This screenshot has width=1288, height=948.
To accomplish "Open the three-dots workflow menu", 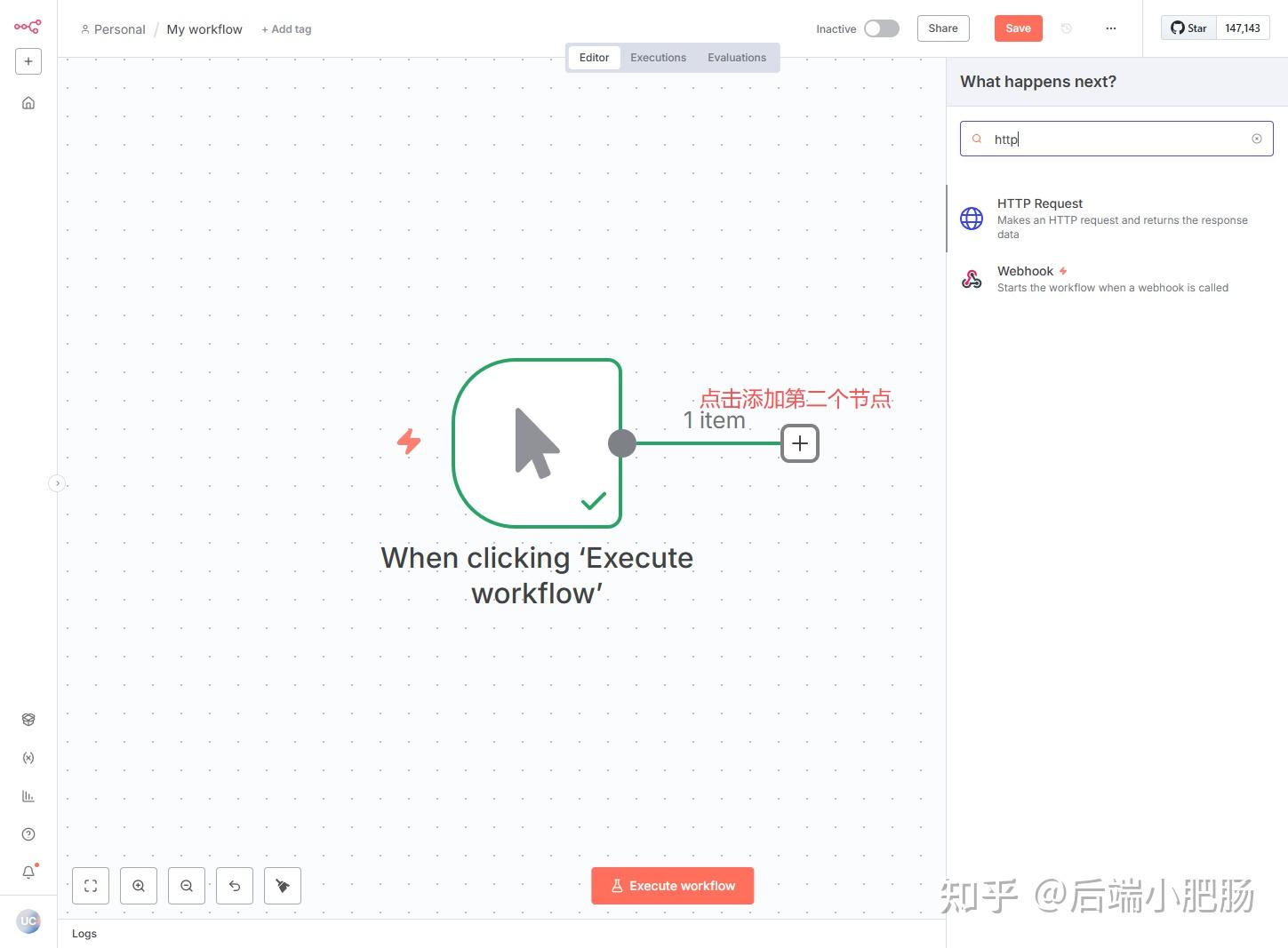I will (1111, 28).
